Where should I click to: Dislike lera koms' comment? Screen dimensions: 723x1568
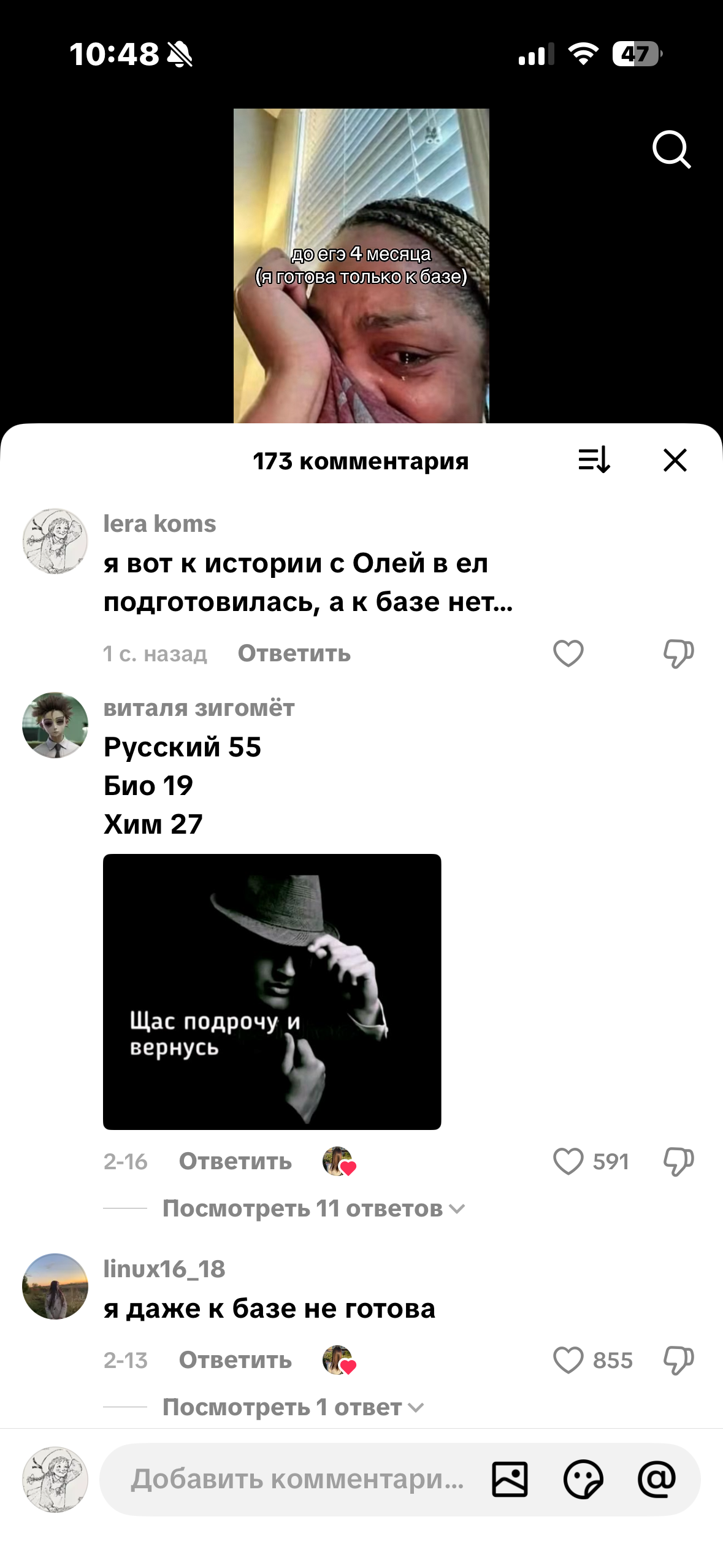678,653
